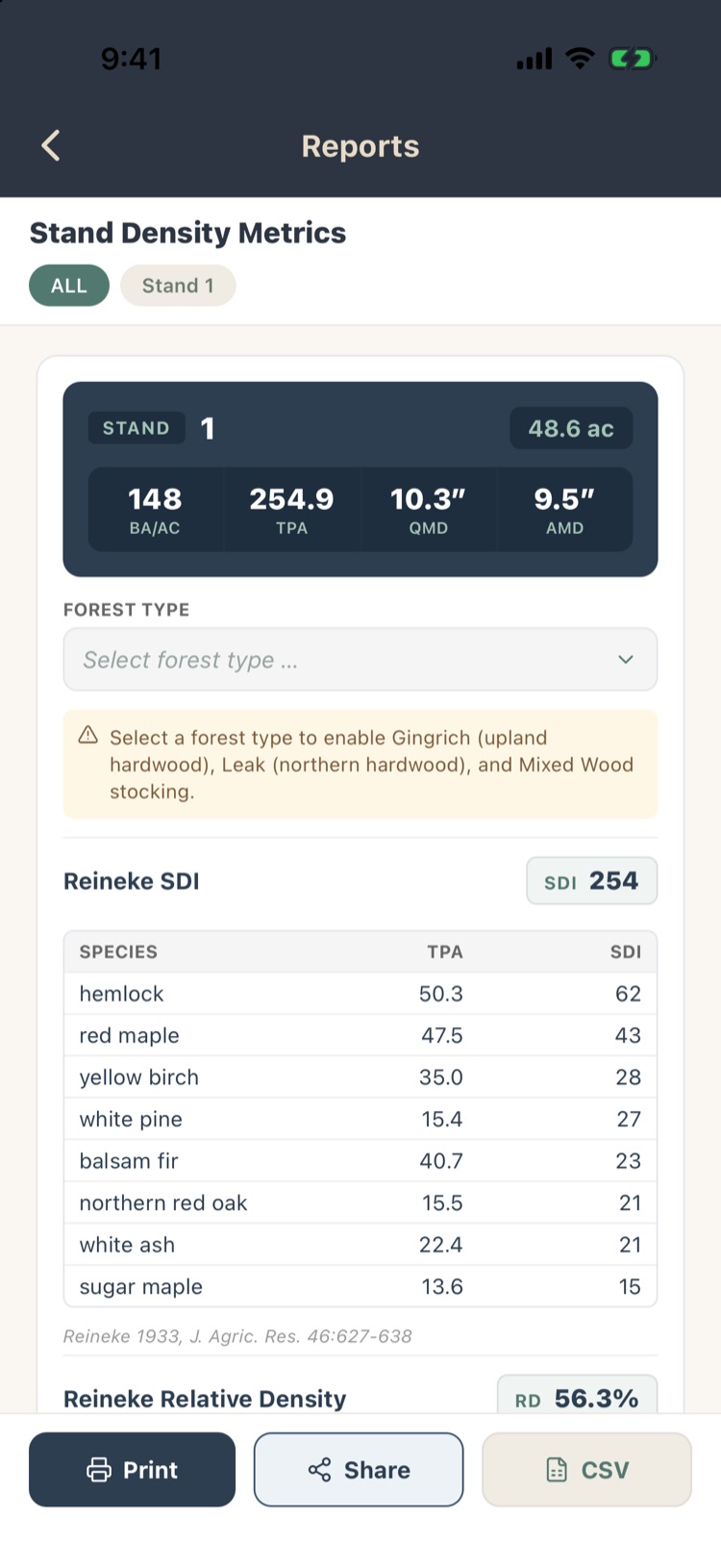Tap the forest type chevron arrow
Screen dimensions: 721x1568
626,660
